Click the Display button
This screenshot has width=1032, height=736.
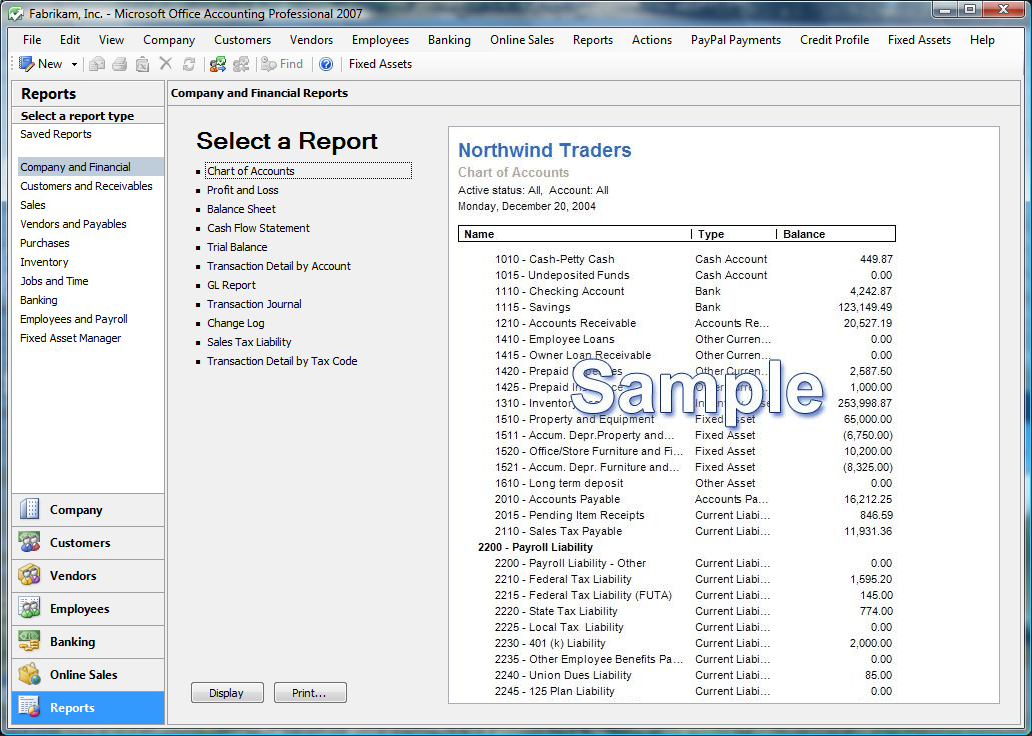pos(227,693)
